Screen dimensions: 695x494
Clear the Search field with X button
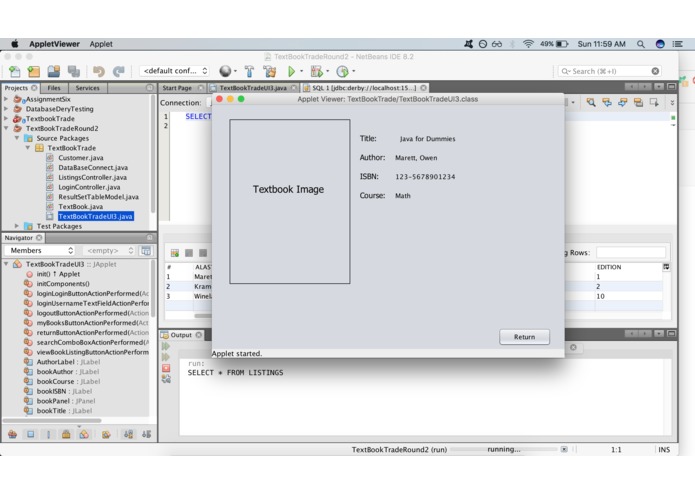click(655, 71)
